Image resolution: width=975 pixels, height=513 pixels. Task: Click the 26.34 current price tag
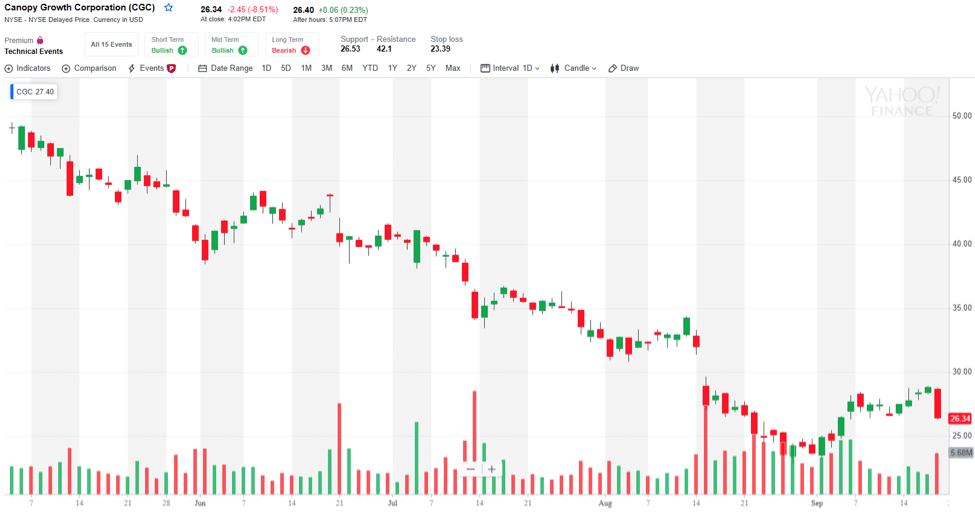coord(960,418)
